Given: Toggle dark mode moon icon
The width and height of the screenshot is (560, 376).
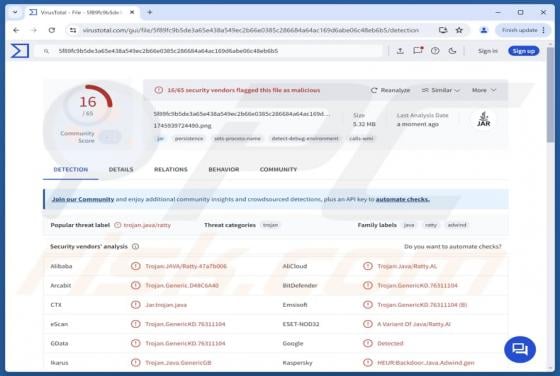Looking at the screenshot, I should coord(452,51).
